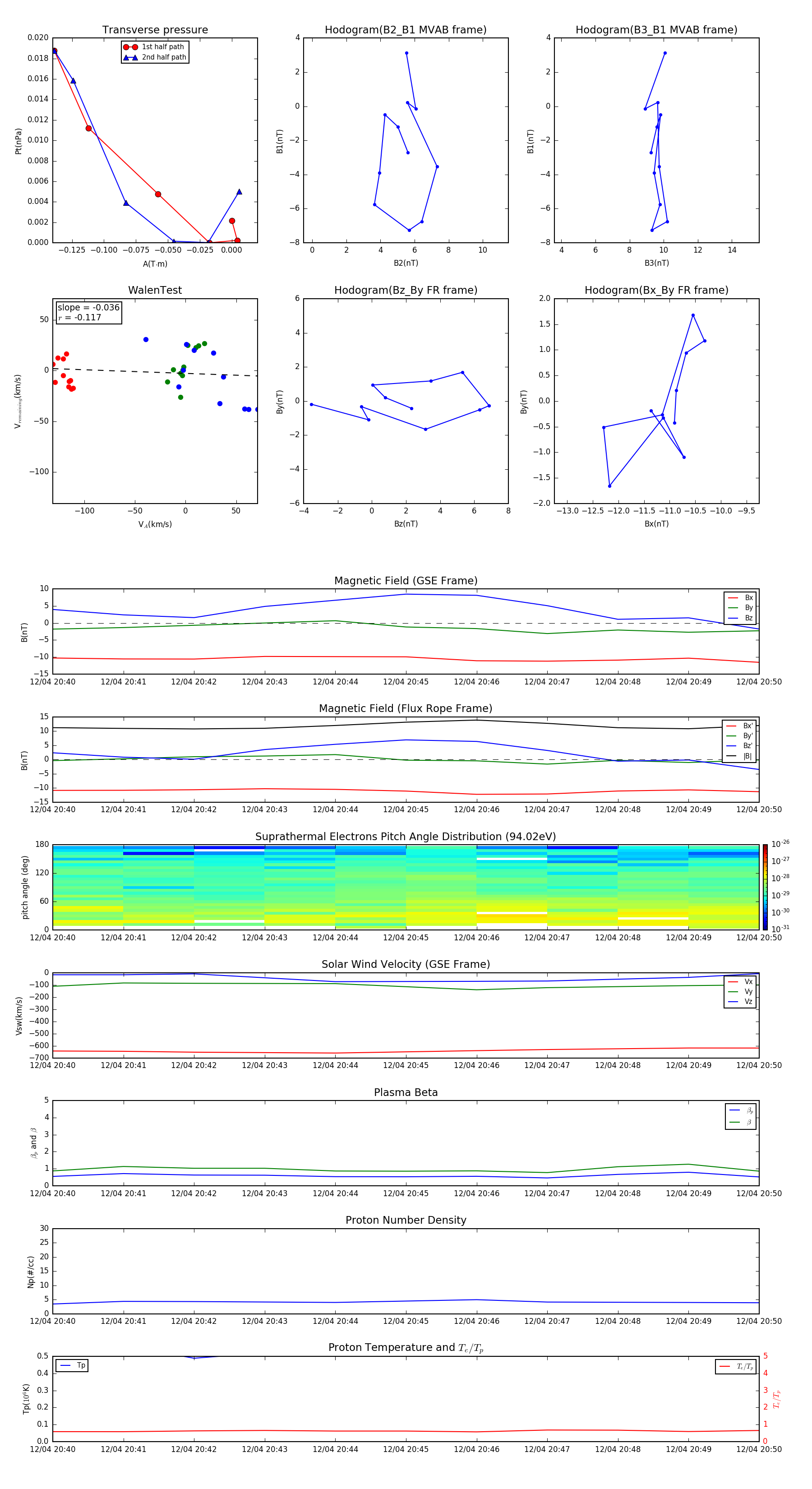
Task: Click "Bx'" in Flux Rope legend
Action: click(739, 726)
